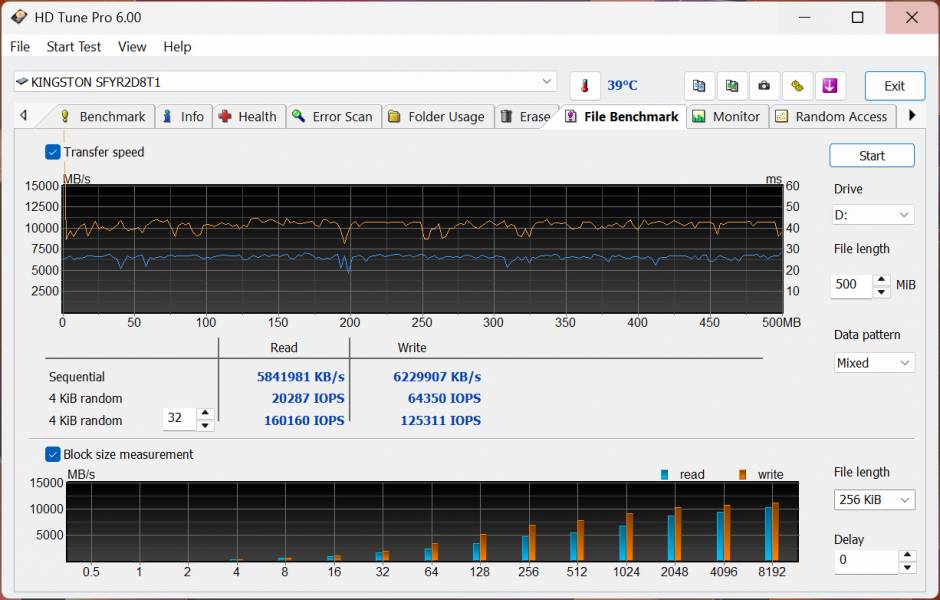Open the Start Test menu

pos(73,47)
